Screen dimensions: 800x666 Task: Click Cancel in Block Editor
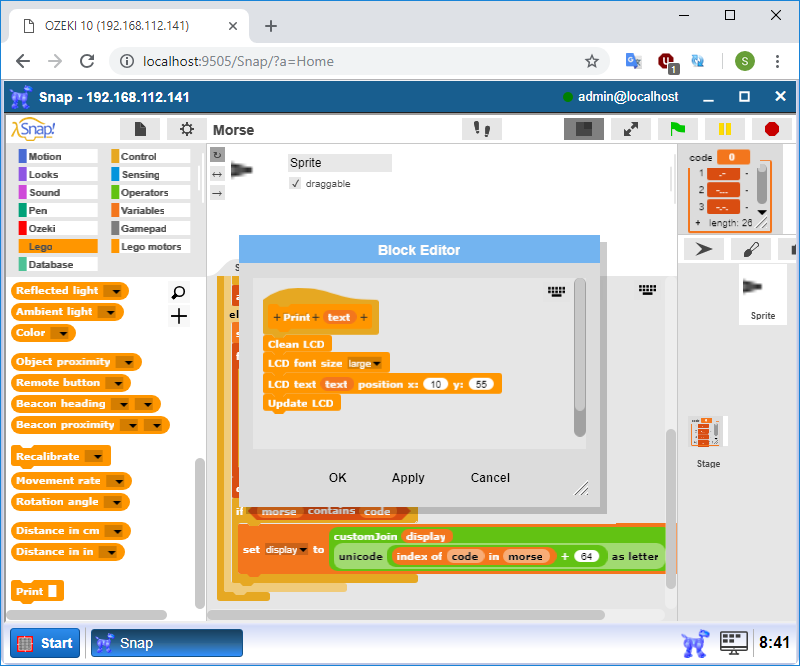click(490, 478)
